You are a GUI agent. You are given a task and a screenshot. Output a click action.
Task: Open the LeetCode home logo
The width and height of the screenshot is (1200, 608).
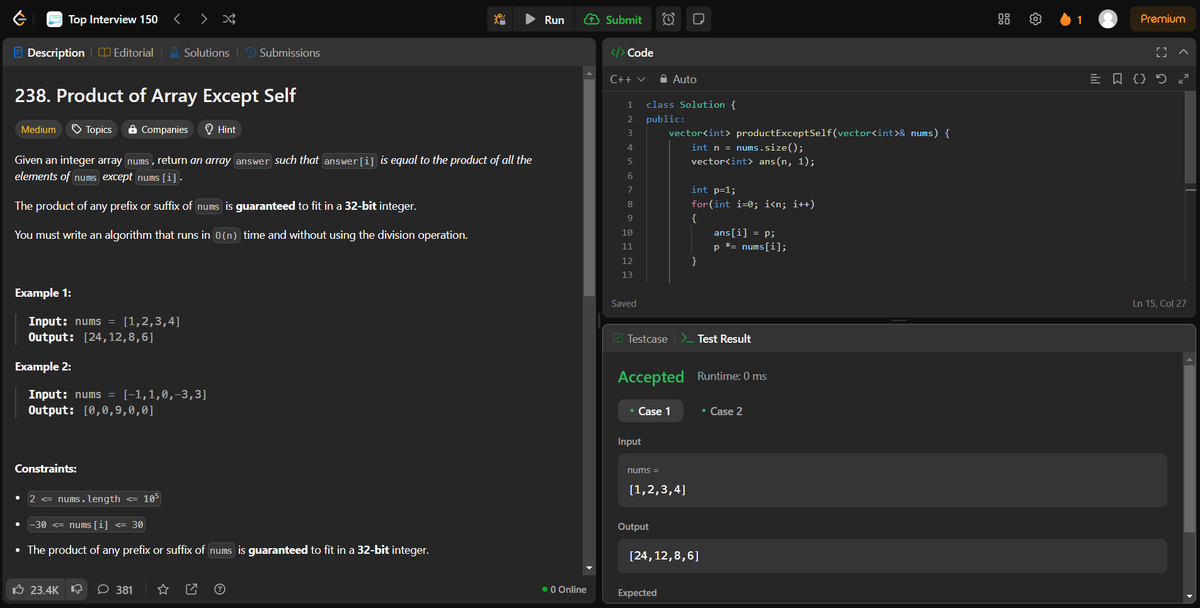[x=20, y=19]
